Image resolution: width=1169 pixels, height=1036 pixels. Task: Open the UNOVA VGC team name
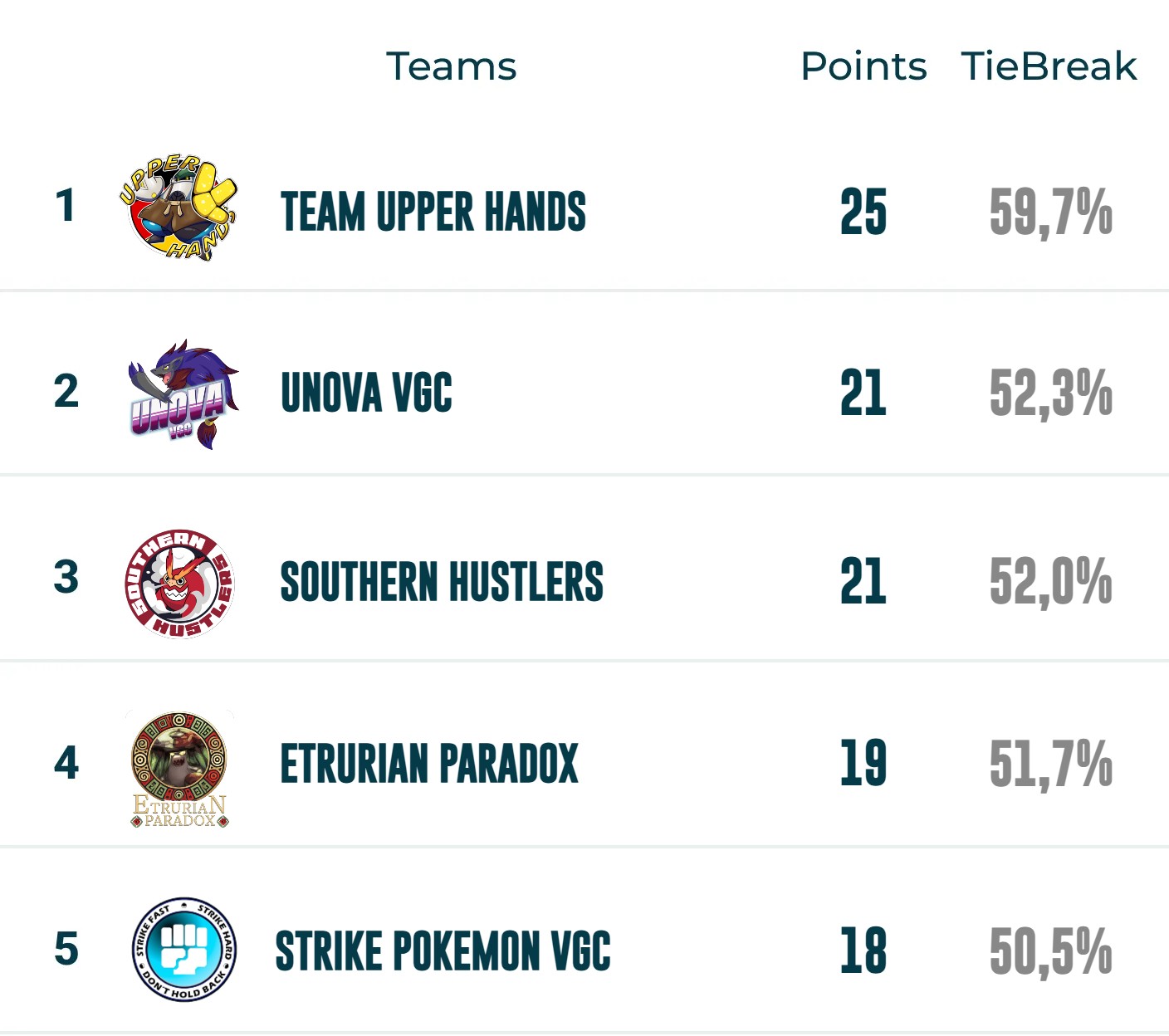(366, 393)
